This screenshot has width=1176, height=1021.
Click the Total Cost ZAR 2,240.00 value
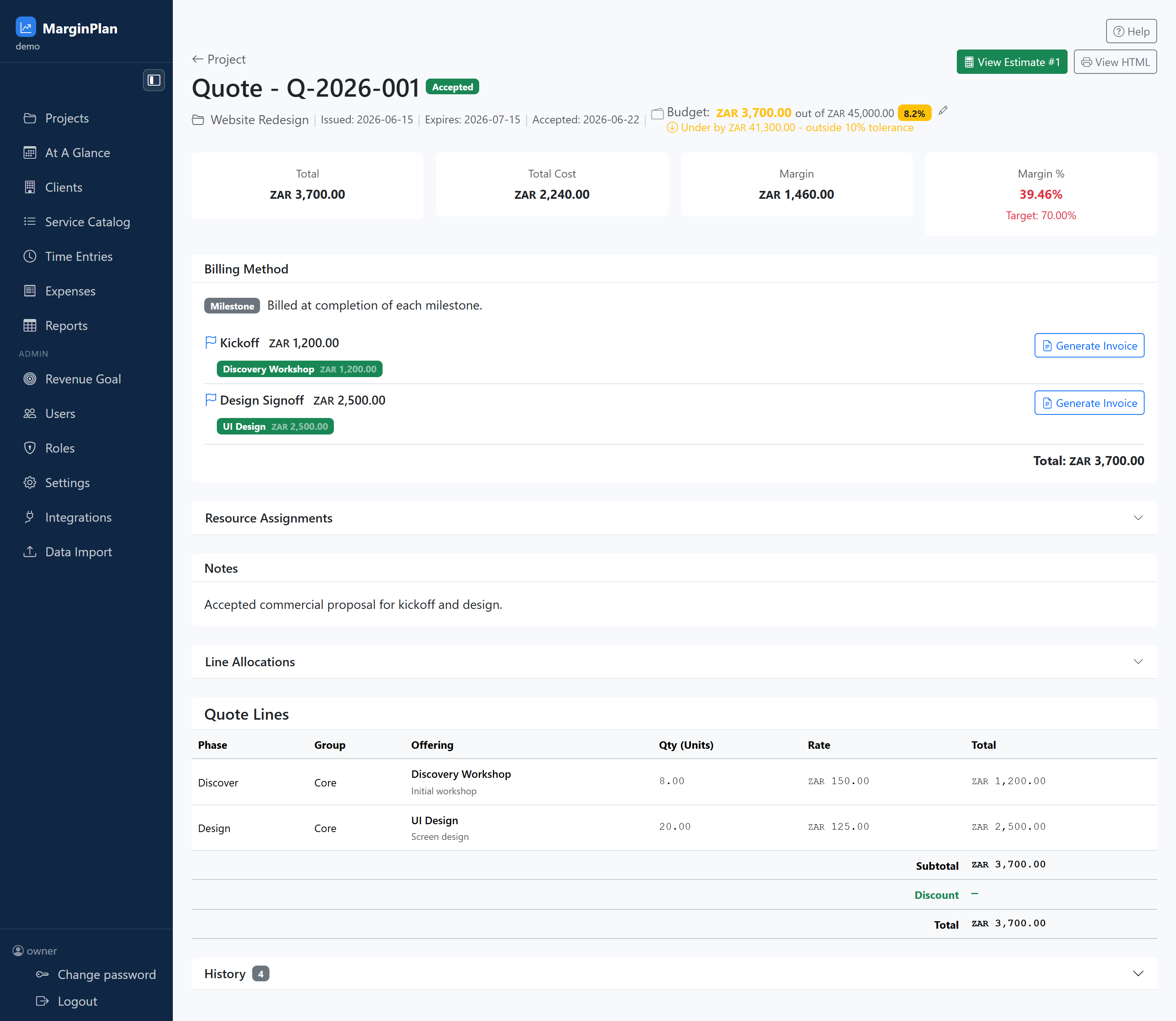551,194
